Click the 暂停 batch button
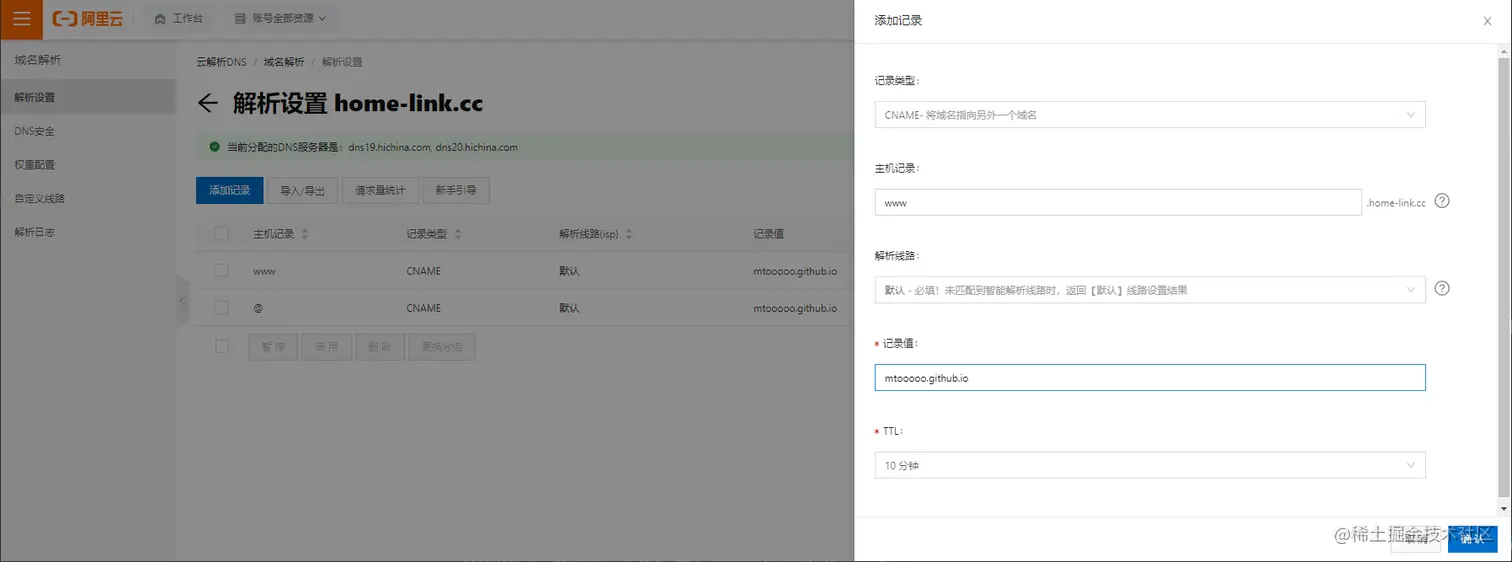1512x562 pixels. [x=273, y=347]
